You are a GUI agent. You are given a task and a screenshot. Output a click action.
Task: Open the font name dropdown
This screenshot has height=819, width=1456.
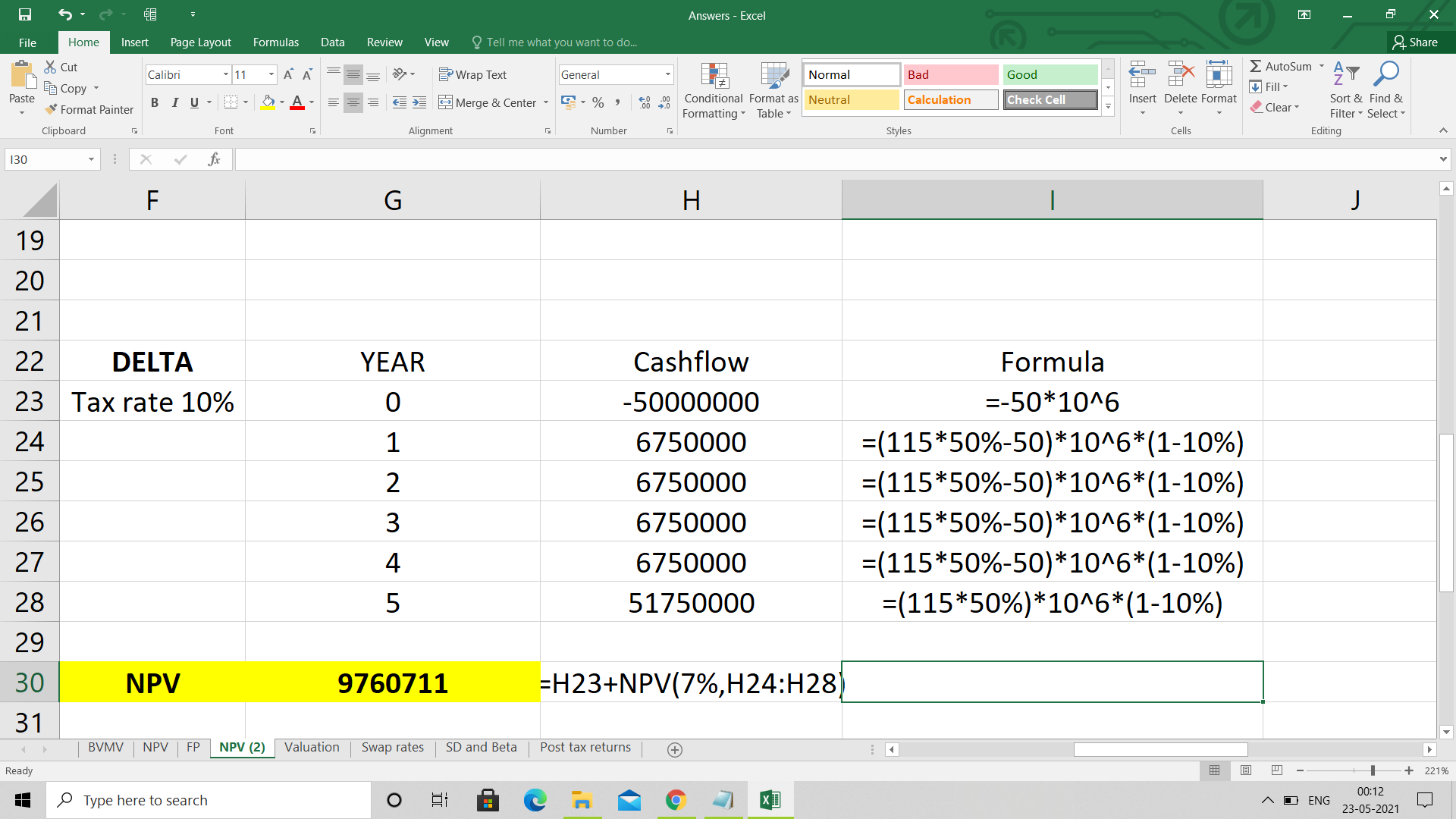[225, 74]
